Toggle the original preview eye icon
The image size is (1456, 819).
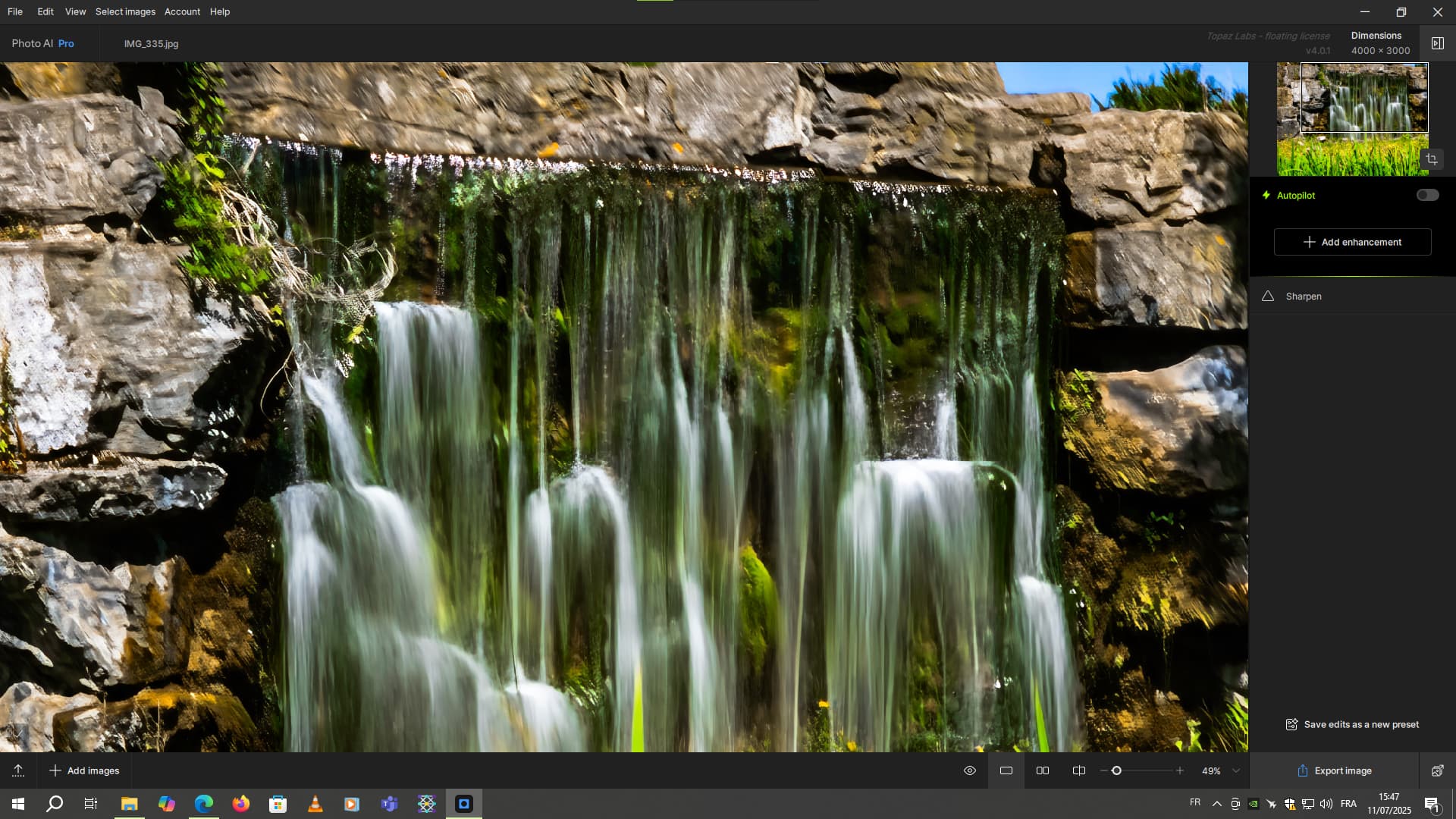[969, 770]
